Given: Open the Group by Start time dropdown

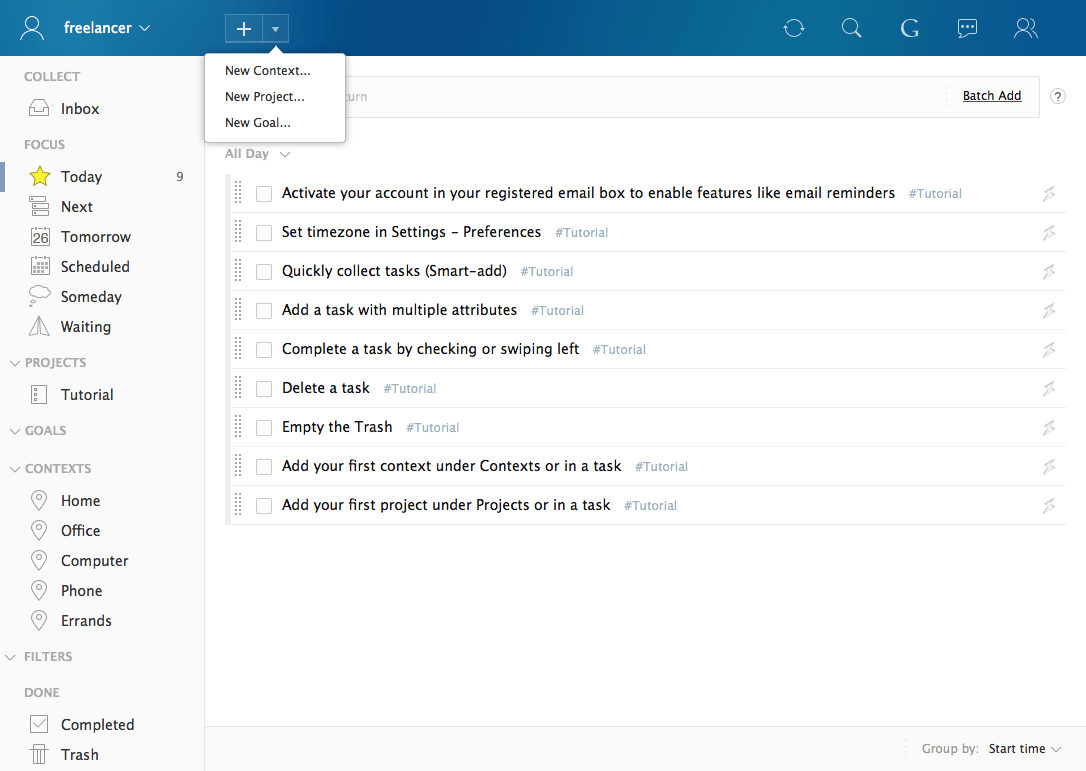Looking at the screenshot, I should (1024, 749).
